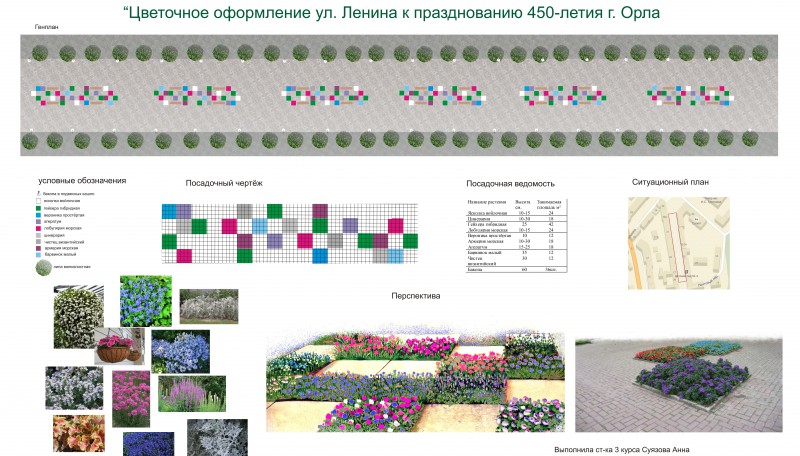Open the silver-gray shrub photo
This screenshot has width=800, height=456.
coord(209,306)
